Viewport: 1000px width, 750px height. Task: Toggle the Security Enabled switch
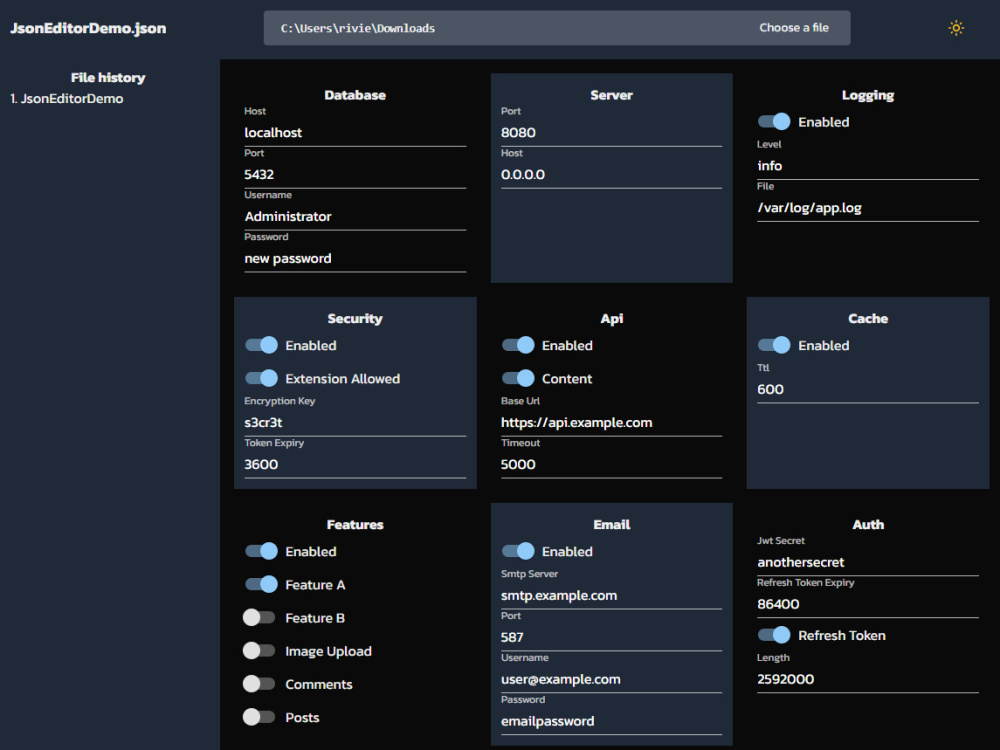[x=261, y=345]
